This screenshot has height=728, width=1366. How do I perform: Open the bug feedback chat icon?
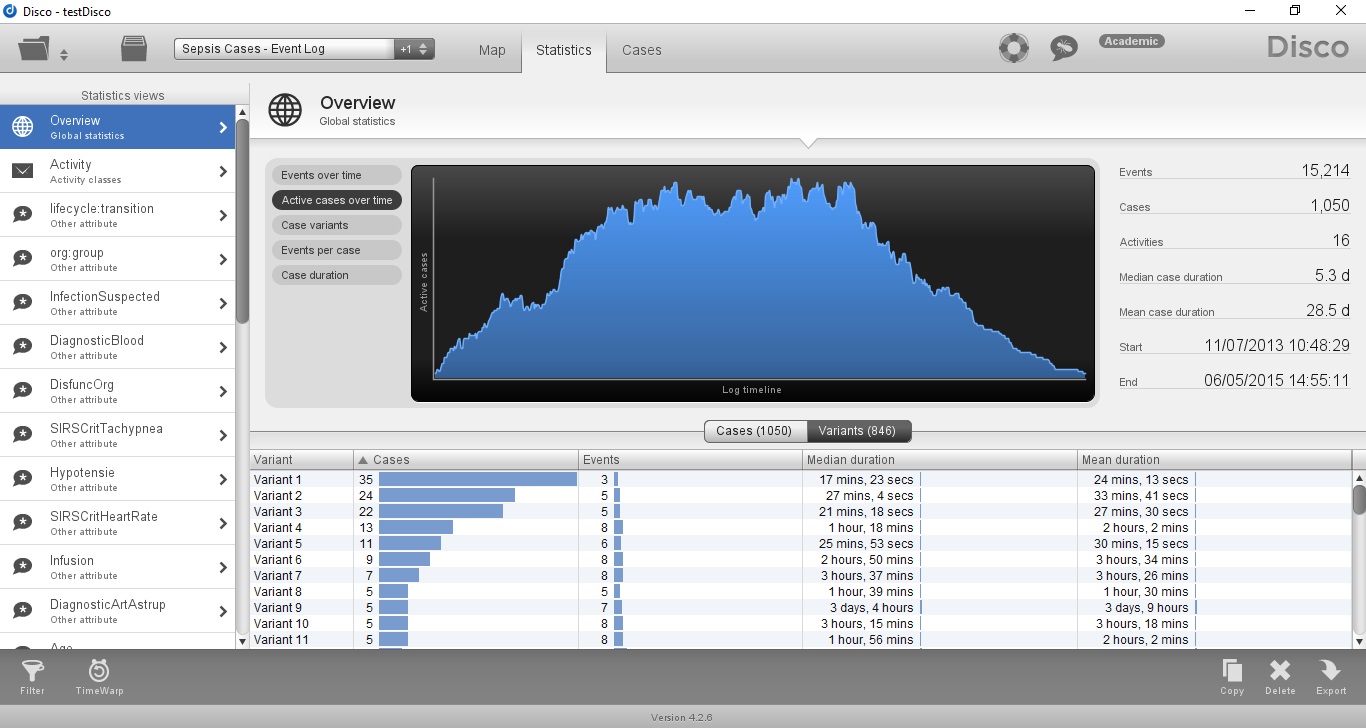click(x=1064, y=47)
